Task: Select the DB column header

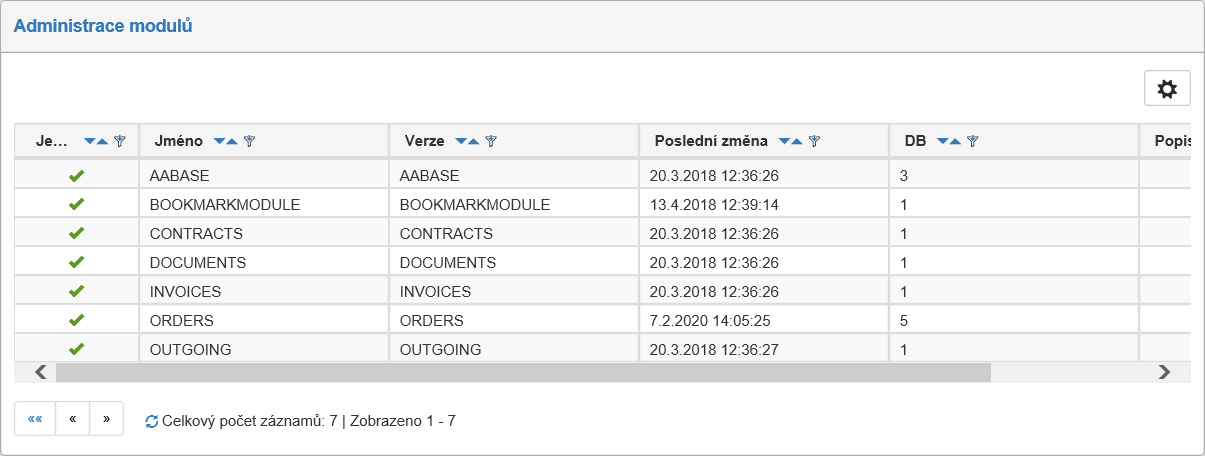Action: pos(916,141)
